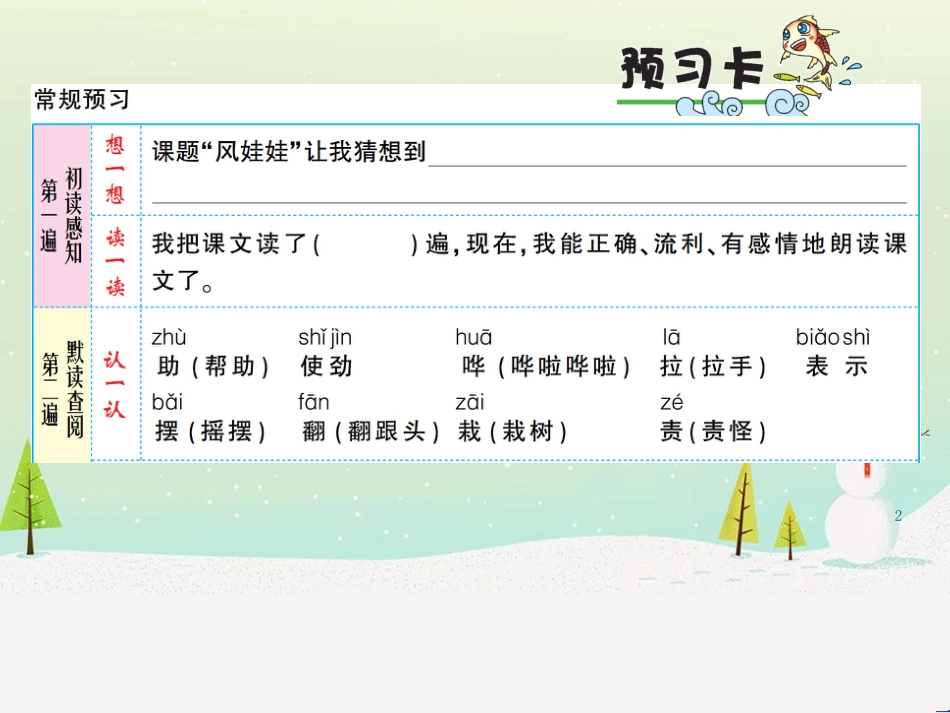Screen dimensions: 950x713
Task: Click the text 我把课文读了
Action: click(230, 244)
